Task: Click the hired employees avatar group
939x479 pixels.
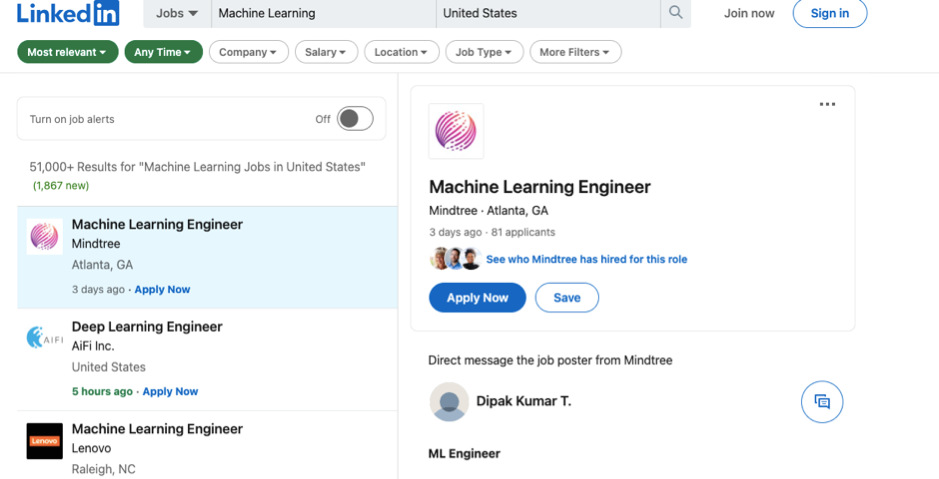Action: [x=455, y=259]
